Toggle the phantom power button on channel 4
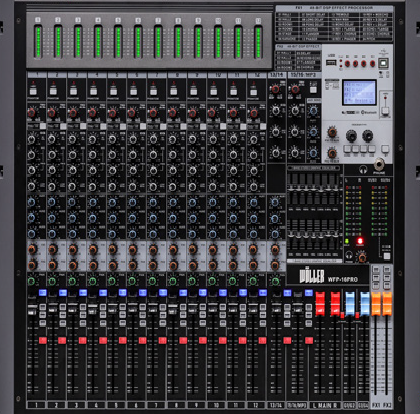The width and height of the screenshot is (420, 414). (x=93, y=91)
